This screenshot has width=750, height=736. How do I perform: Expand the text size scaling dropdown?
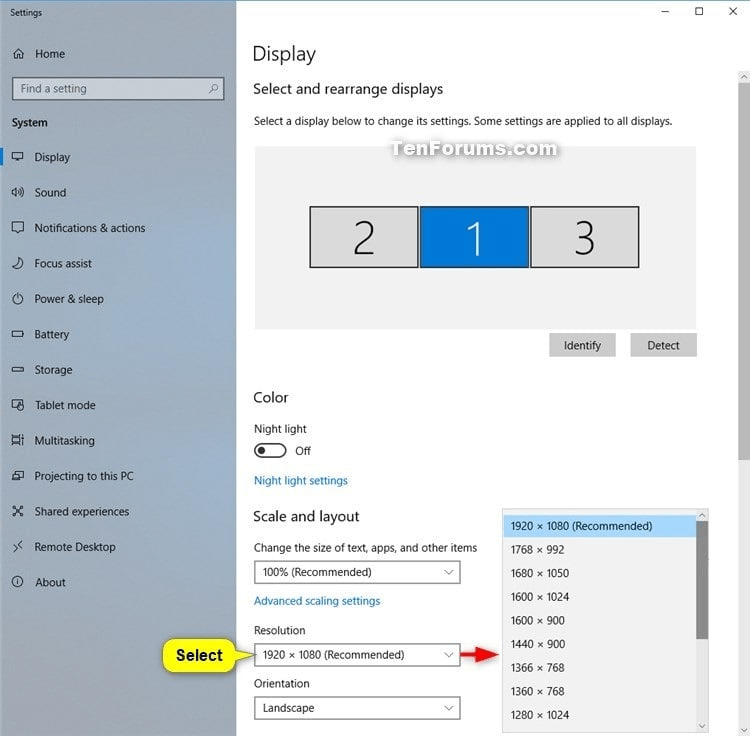[356, 572]
